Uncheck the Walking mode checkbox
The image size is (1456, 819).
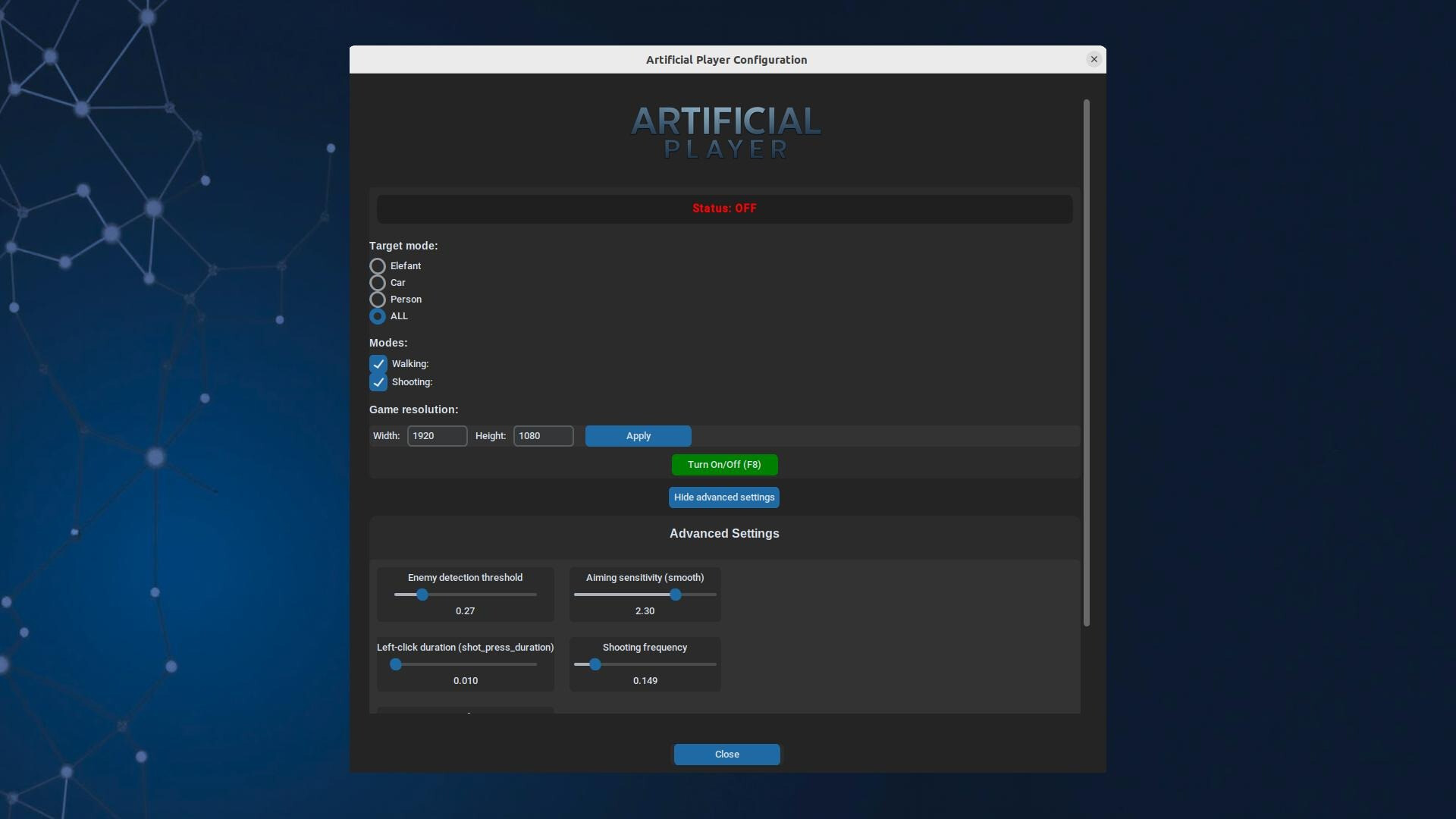coord(378,364)
